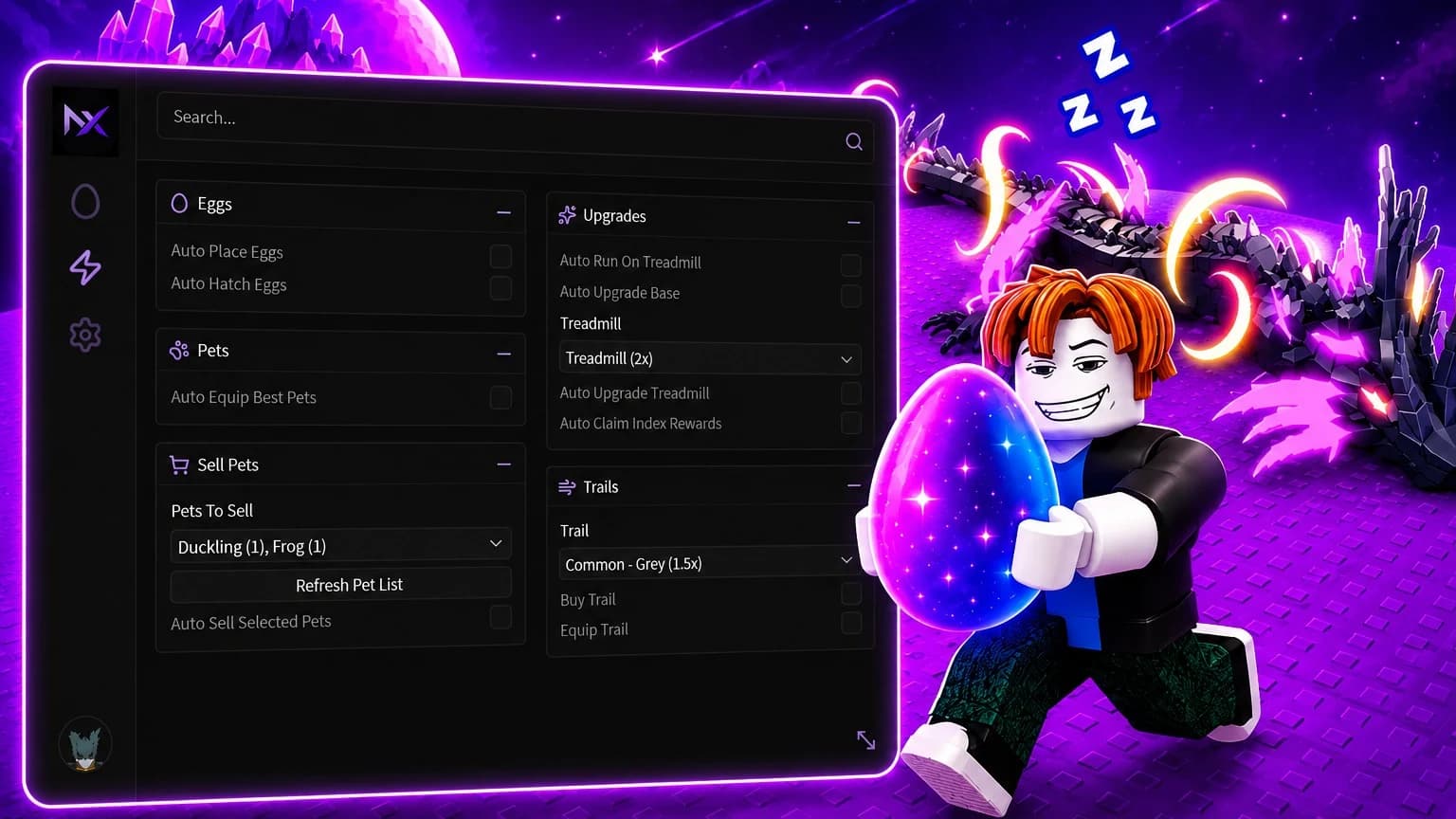Open the Pets To Sell dropdown
This screenshot has height=819, width=1456.
tap(340, 545)
